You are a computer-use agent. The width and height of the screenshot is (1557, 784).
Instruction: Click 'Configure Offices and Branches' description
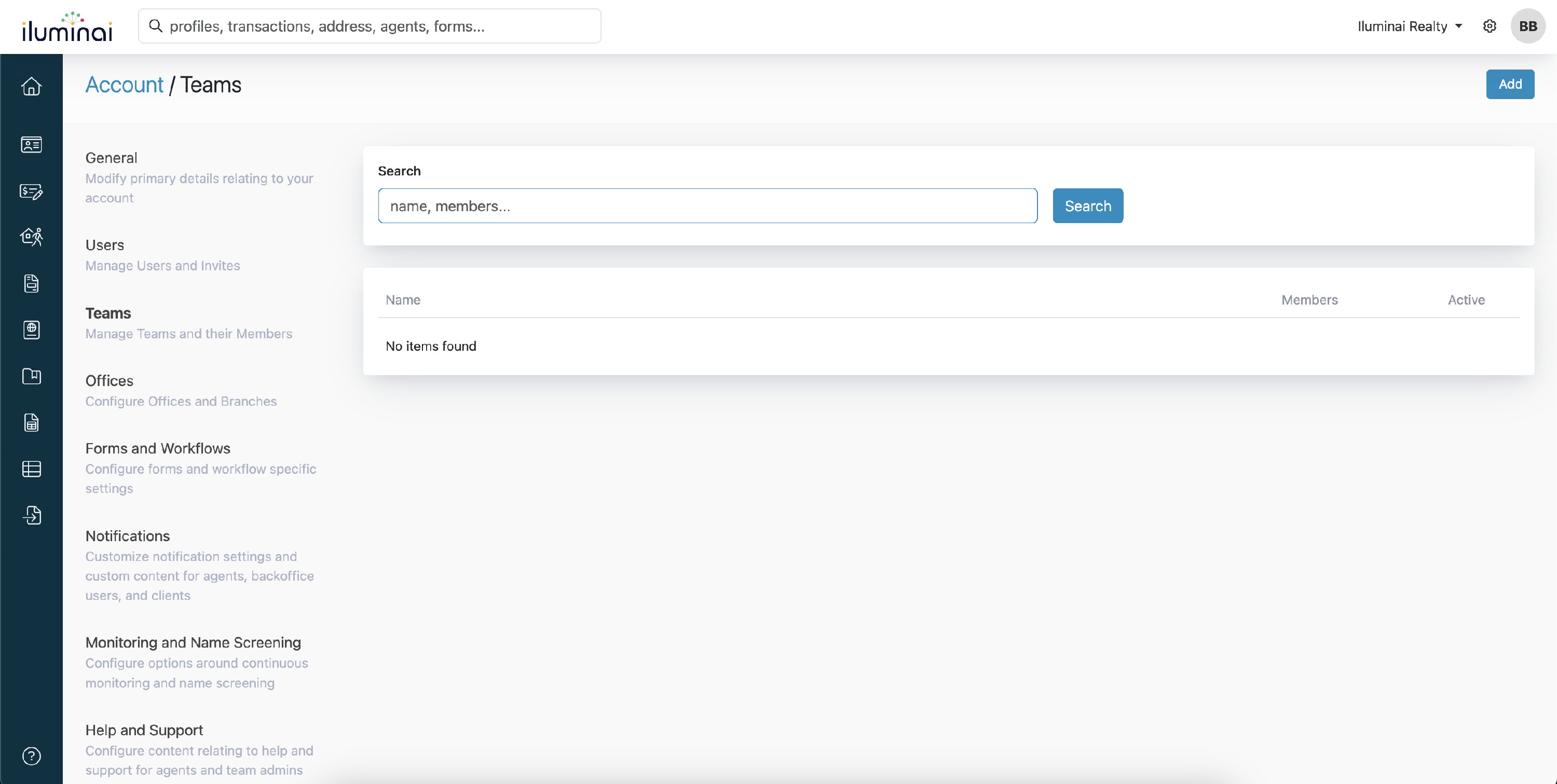point(181,402)
